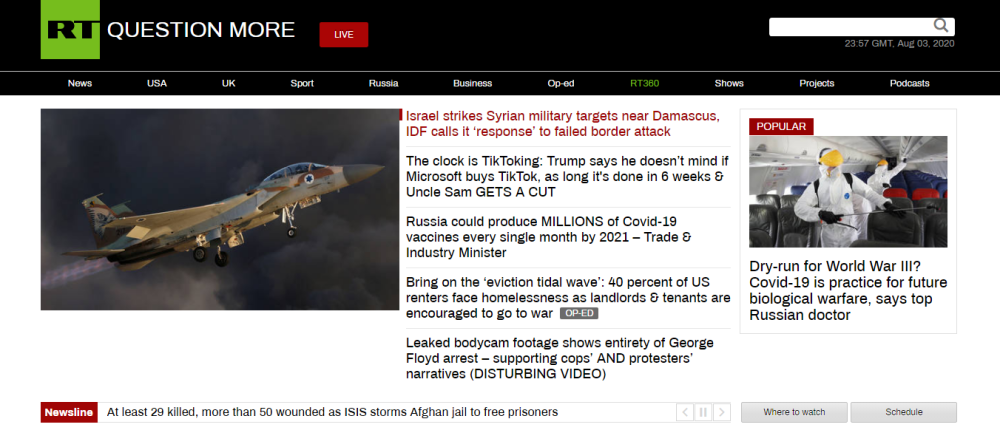Open the Israeli fighter jet lead image
The width and height of the screenshot is (1000, 433).
220,209
